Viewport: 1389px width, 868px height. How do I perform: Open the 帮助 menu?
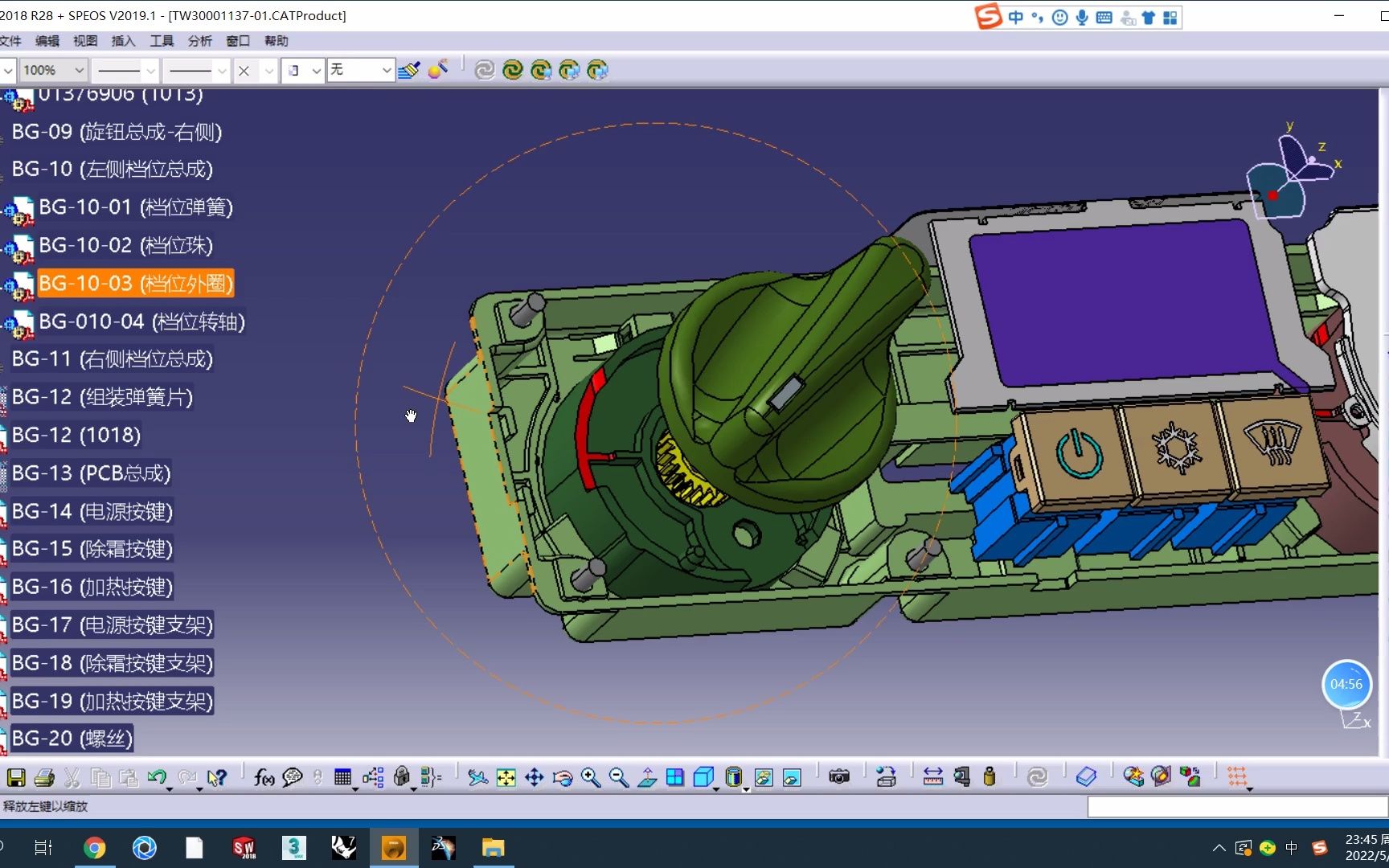pyautogui.click(x=276, y=41)
